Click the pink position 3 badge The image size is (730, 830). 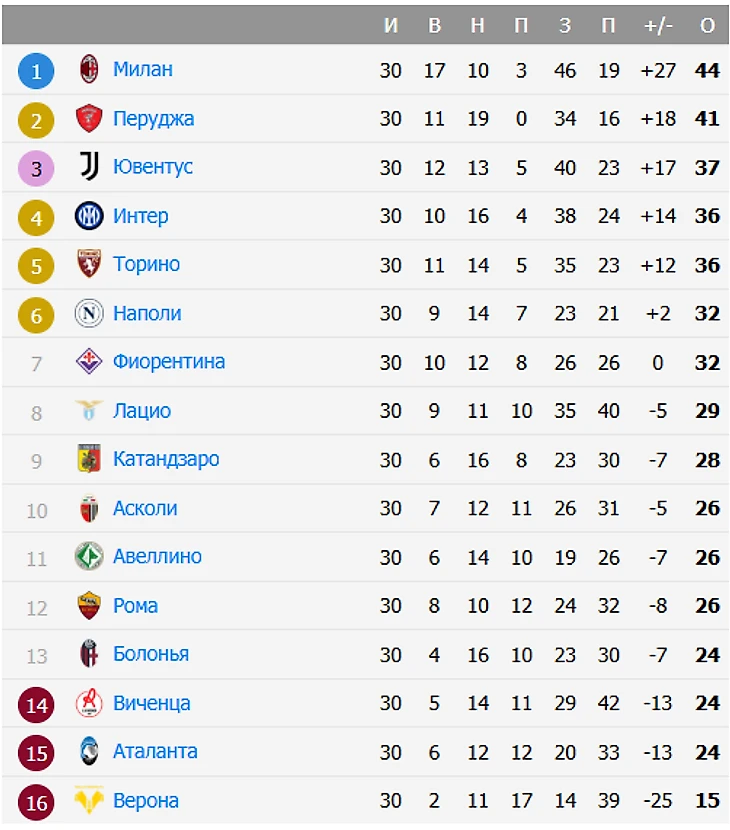tap(37, 168)
